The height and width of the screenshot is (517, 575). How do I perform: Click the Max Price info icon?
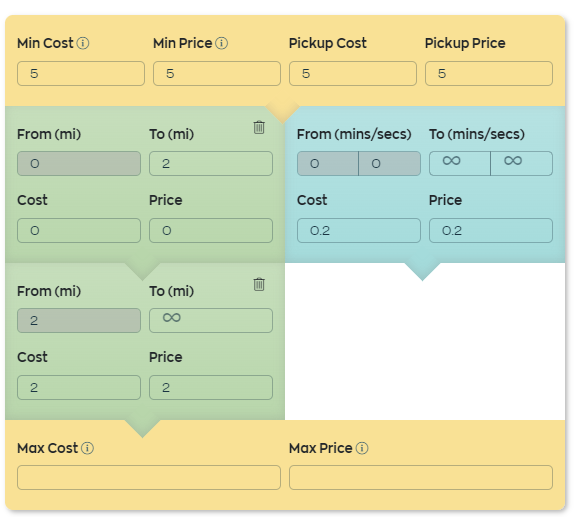[x=362, y=448]
